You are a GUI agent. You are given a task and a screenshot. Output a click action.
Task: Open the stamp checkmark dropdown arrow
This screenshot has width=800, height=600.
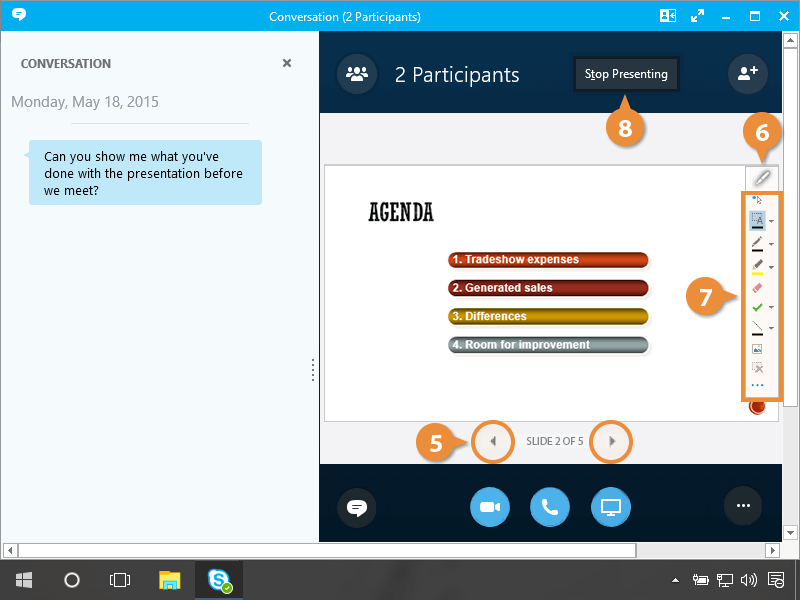[771, 308]
